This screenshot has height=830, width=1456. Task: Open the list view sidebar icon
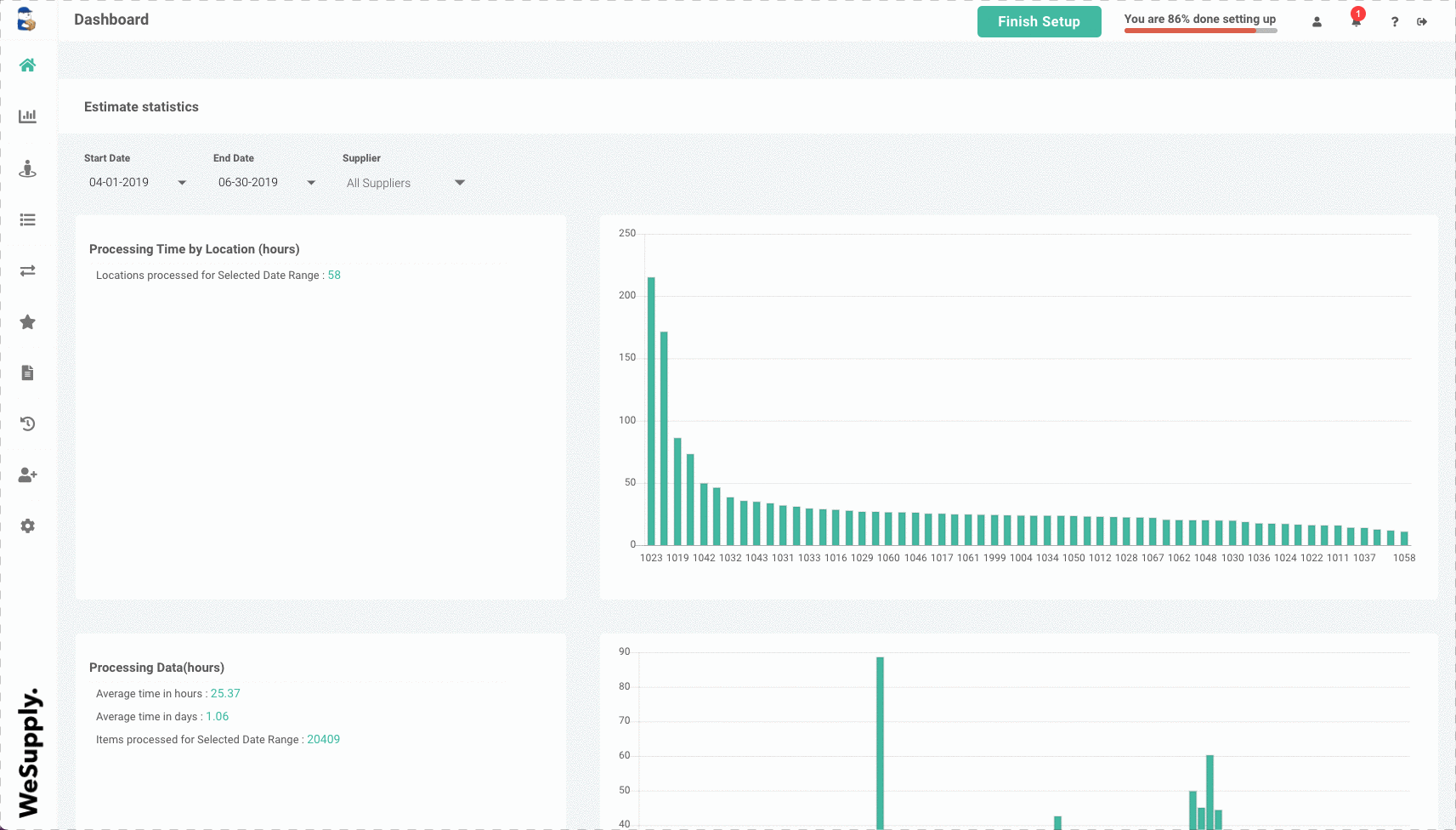point(27,219)
